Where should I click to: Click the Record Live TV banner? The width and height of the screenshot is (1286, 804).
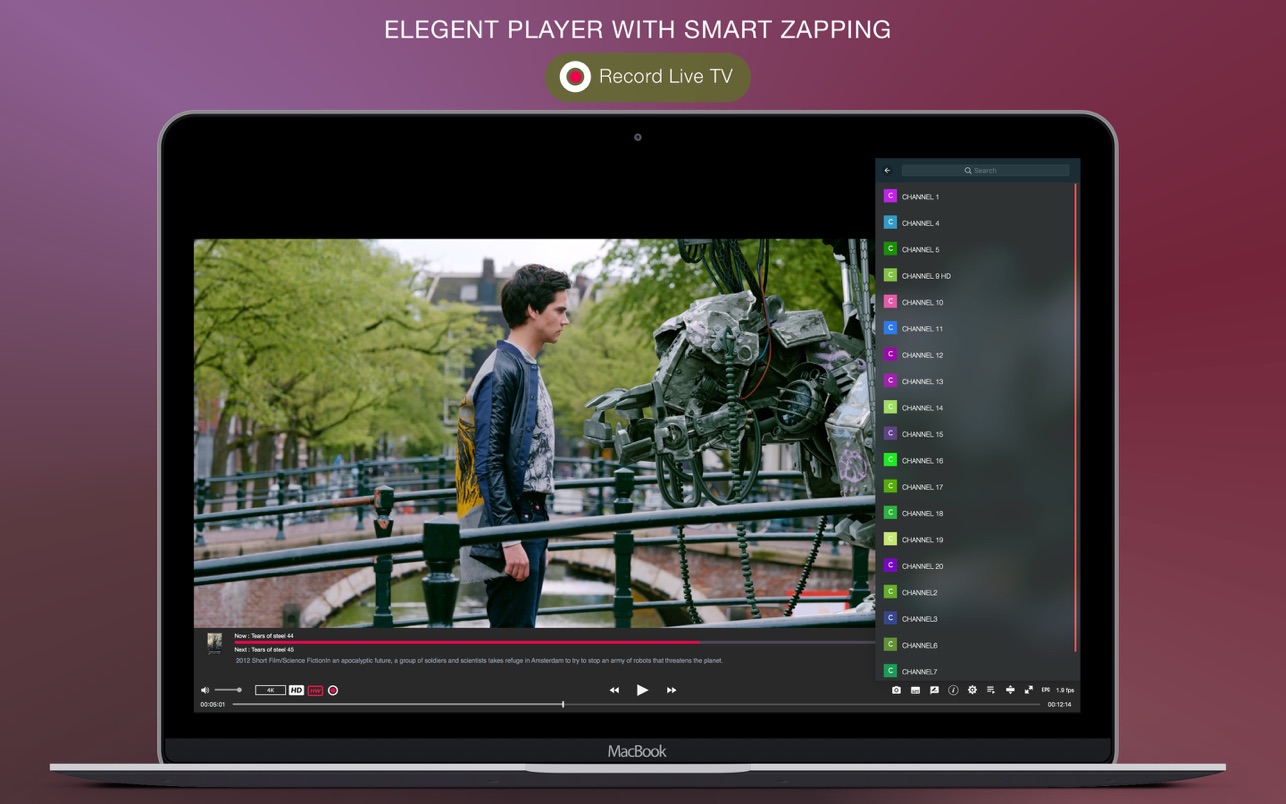coord(647,77)
